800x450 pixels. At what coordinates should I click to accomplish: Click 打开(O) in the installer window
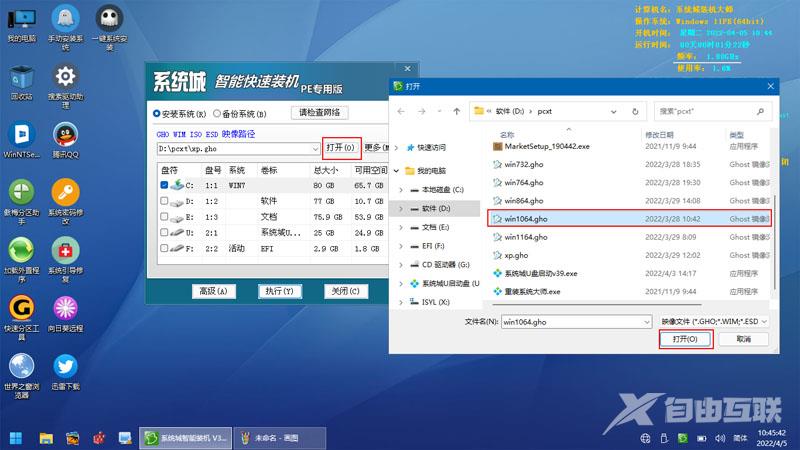[x=341, y=147]
